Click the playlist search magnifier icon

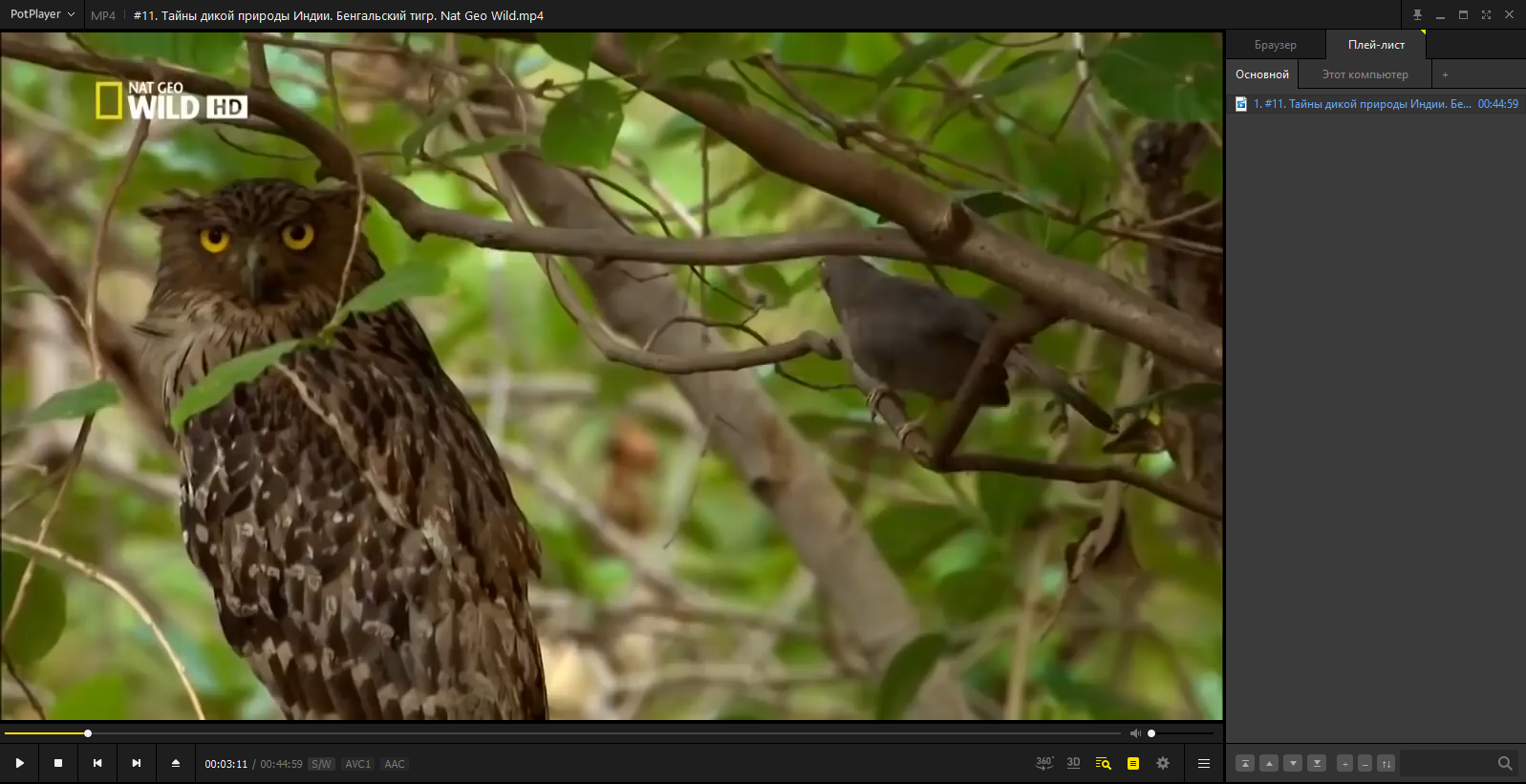1505,763
